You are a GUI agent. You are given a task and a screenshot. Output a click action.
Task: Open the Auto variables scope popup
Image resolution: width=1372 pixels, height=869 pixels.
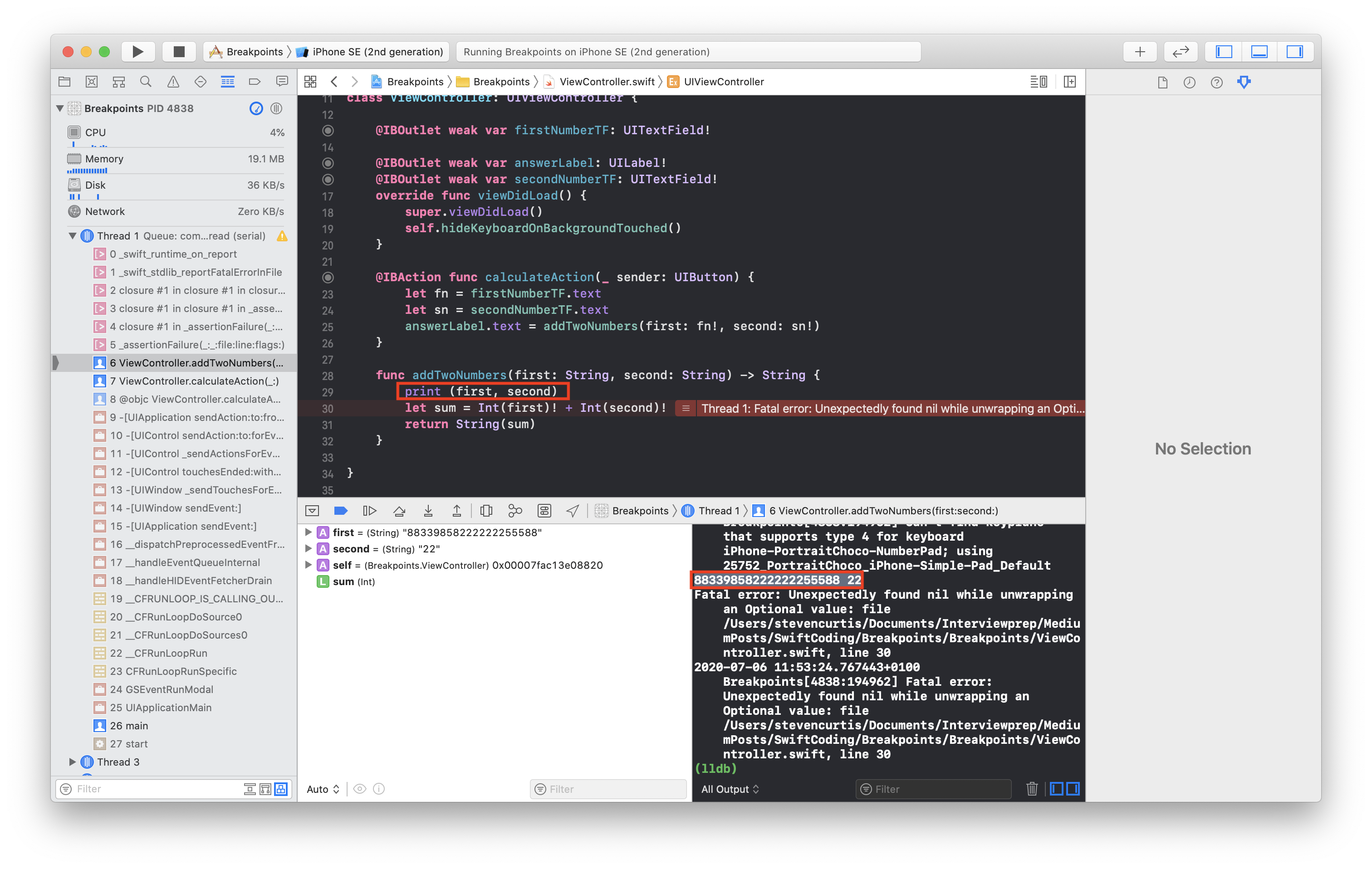pyautogui.click(x=323, y=789)
